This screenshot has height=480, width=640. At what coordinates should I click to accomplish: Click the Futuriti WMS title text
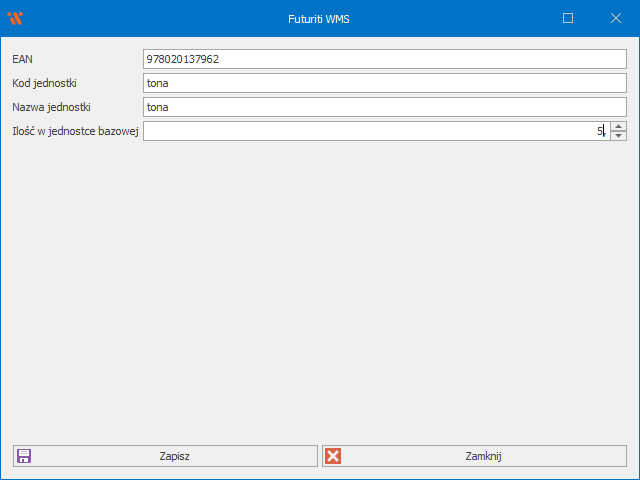point(319,18)
